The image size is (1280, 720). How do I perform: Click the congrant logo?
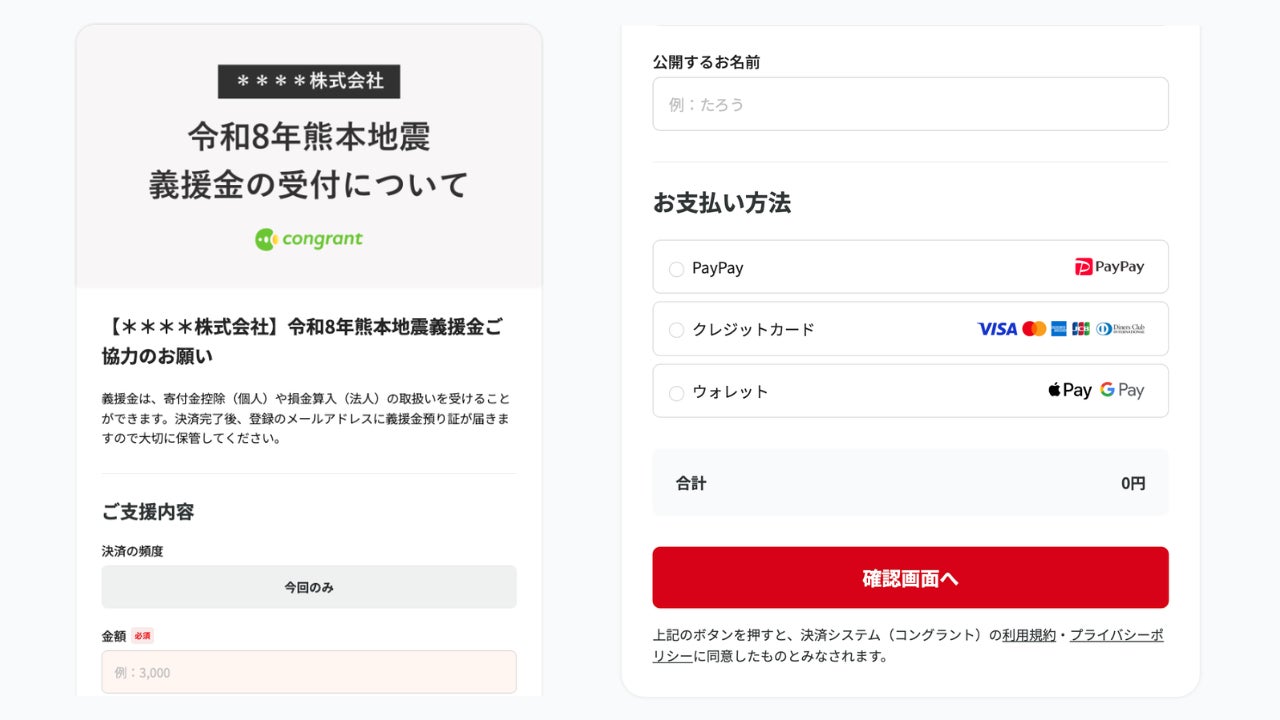(x=309, y=239)
